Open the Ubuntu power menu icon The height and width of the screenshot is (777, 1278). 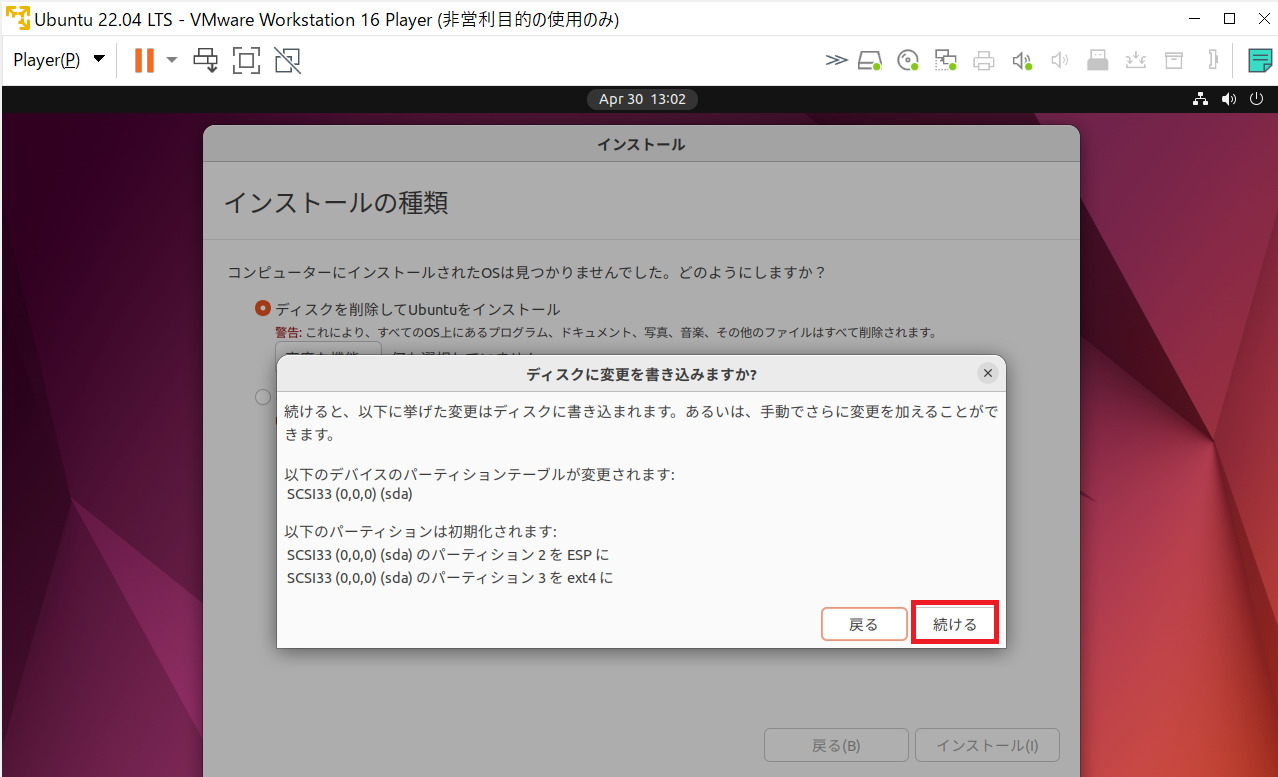[1257, 99]
